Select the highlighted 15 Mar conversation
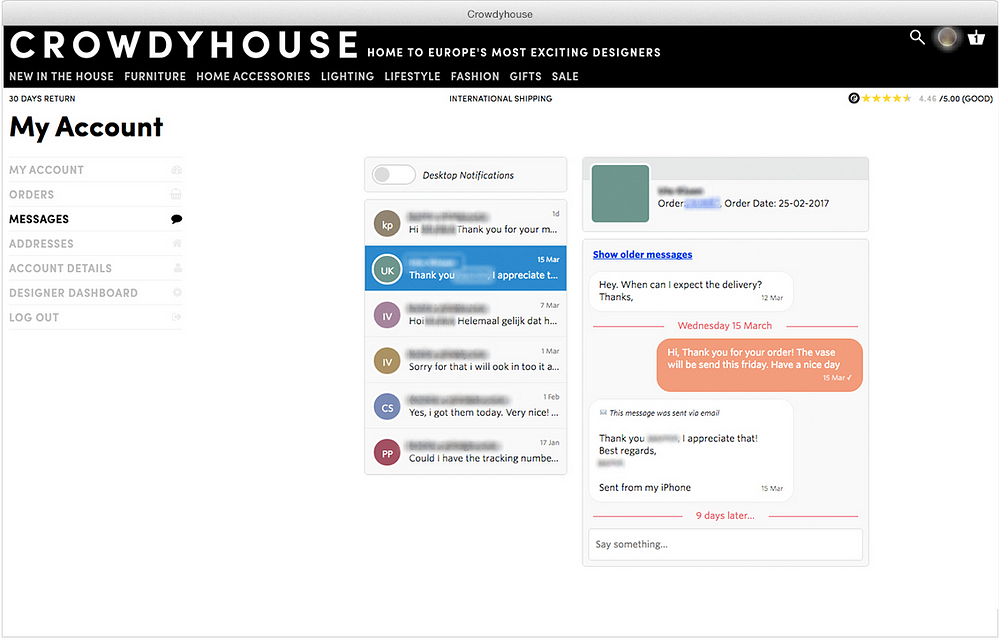This screenshot has width=1000, height=640. click(x=466, y=268)
